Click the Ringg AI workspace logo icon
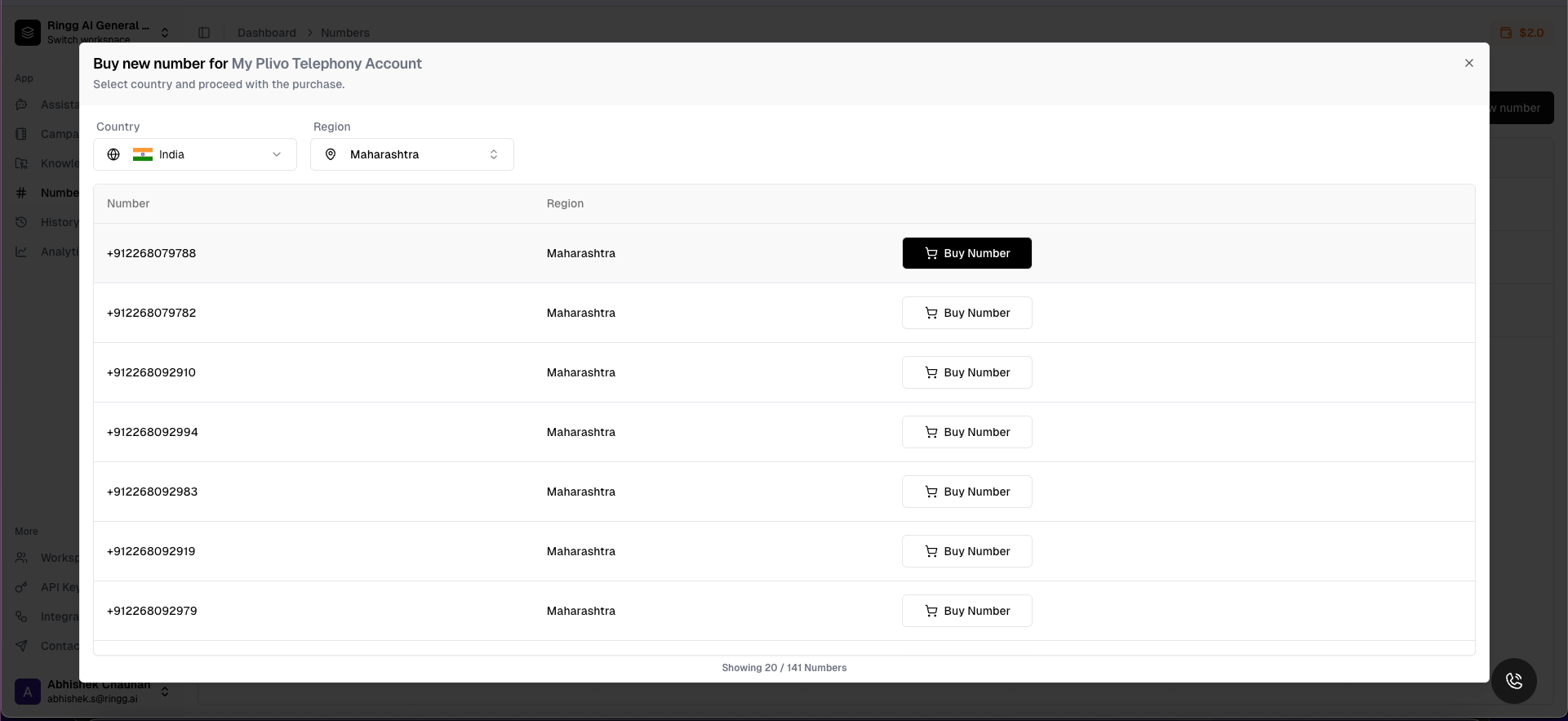The height and width of the screenshot is (721, 1568). (28, 33)
